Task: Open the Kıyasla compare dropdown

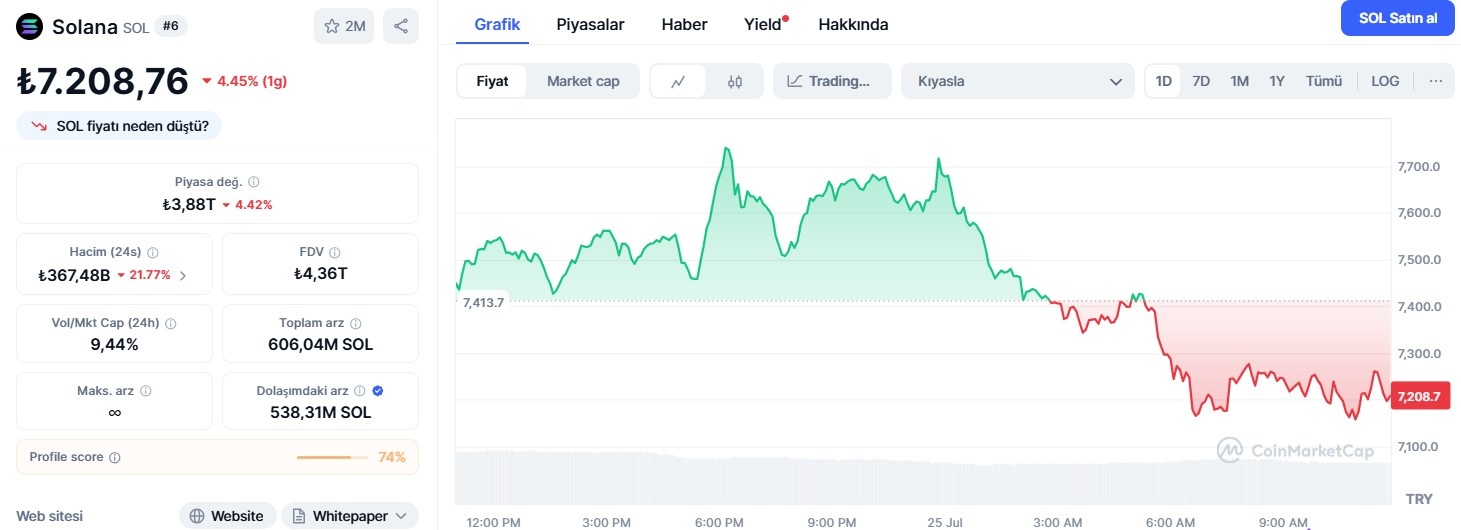Action: coord(1018,81)
